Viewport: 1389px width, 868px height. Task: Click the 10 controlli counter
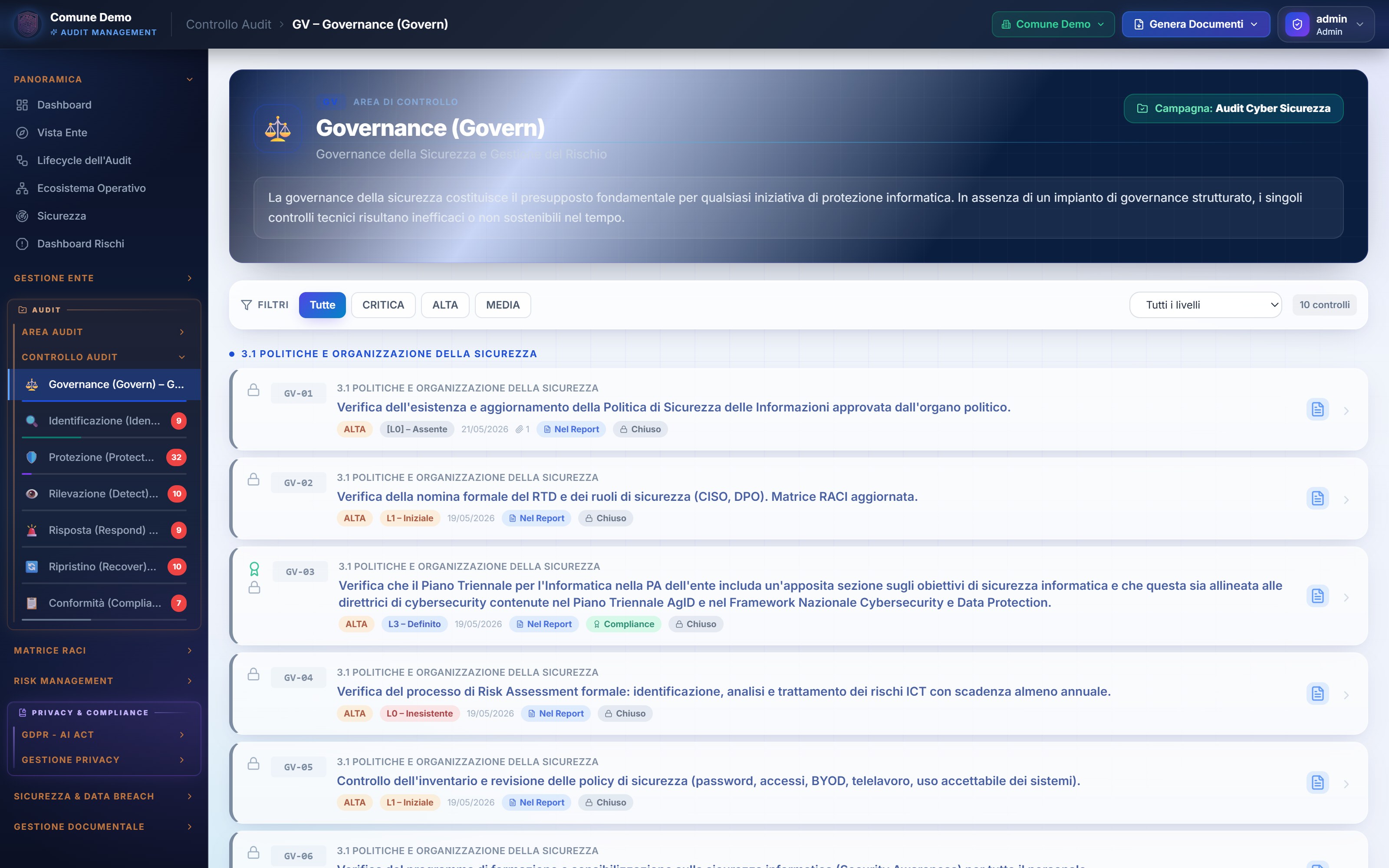[1324, 305]
